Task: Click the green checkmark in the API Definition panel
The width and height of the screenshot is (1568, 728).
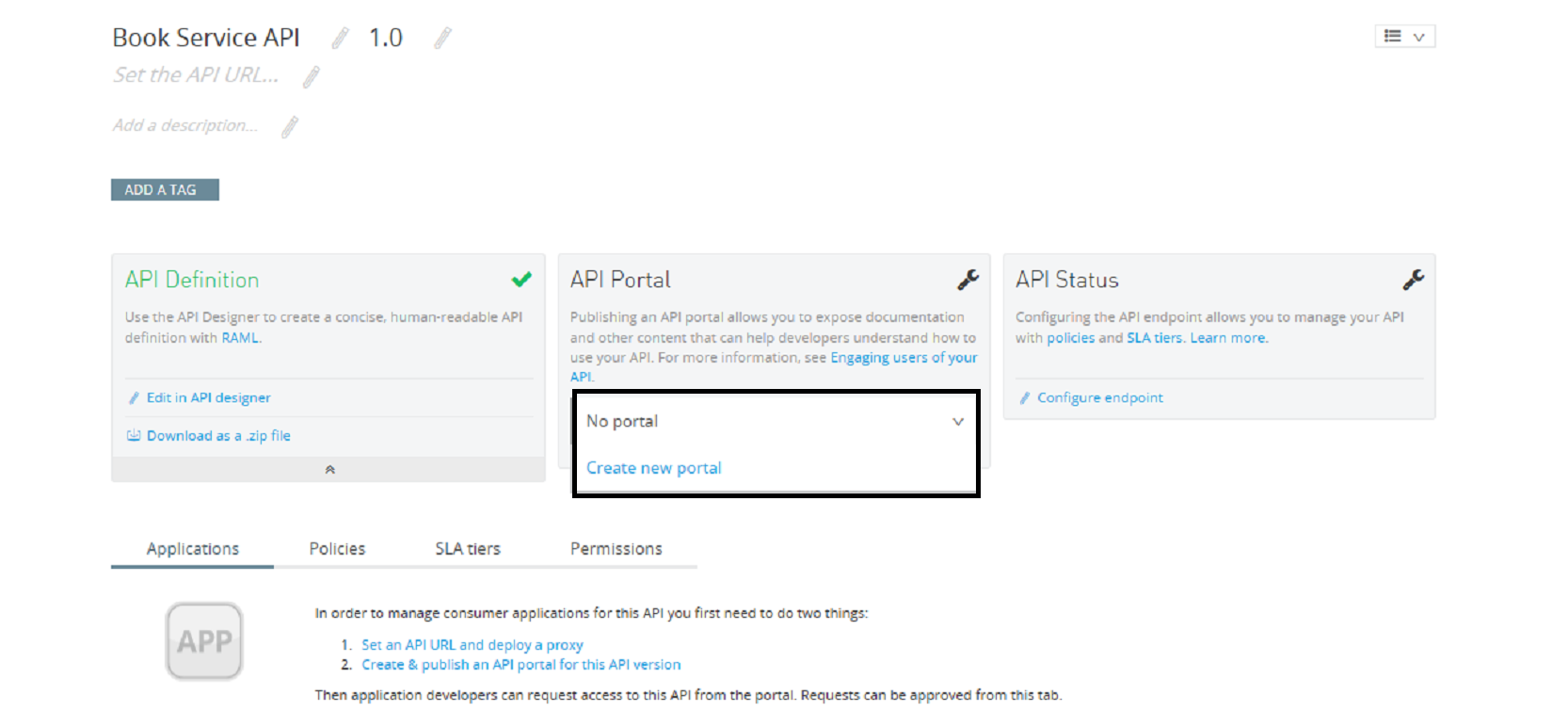Action: 521,280
